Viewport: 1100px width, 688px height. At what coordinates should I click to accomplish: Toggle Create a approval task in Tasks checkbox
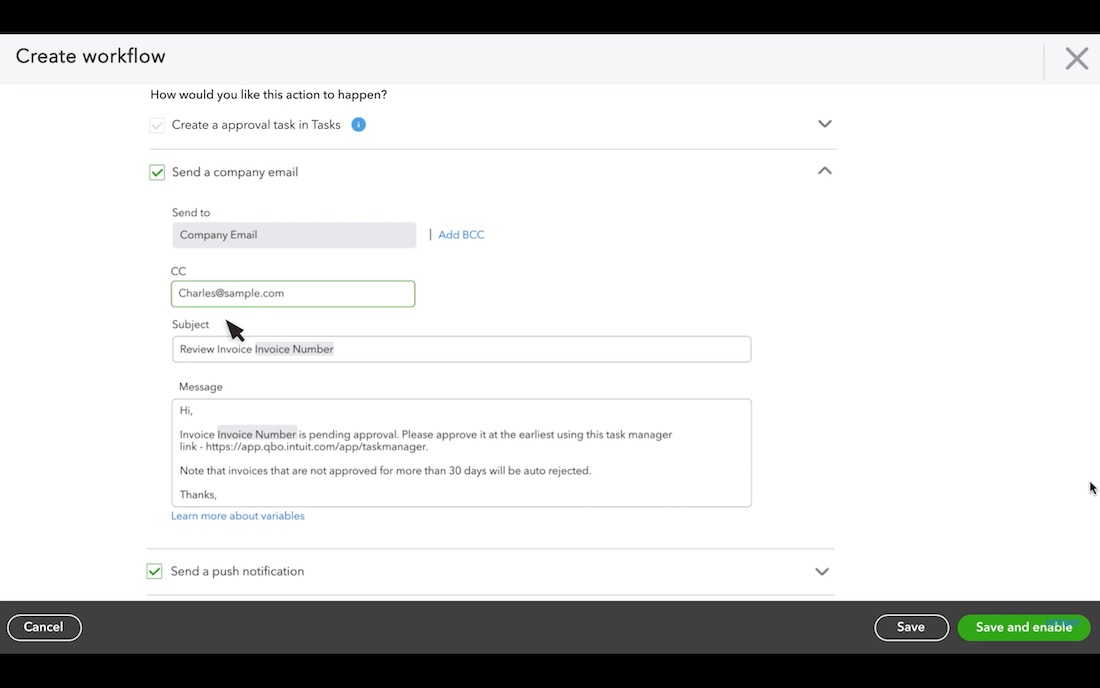coord(157,126)
